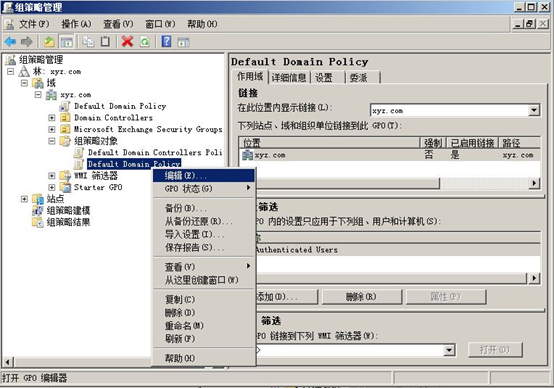The height and width of the screenshot is (388, 554).
Task: Switch to the 设置 tab
Action: pyautogui.click(x=327, y=77)
